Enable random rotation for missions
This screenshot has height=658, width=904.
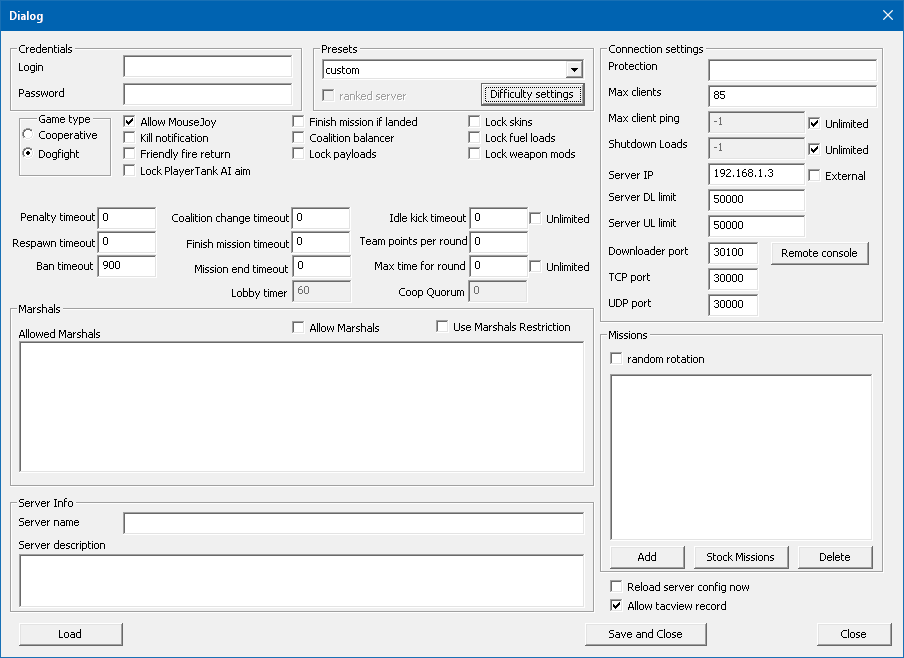pyautogui.click(x=617, y=359)
